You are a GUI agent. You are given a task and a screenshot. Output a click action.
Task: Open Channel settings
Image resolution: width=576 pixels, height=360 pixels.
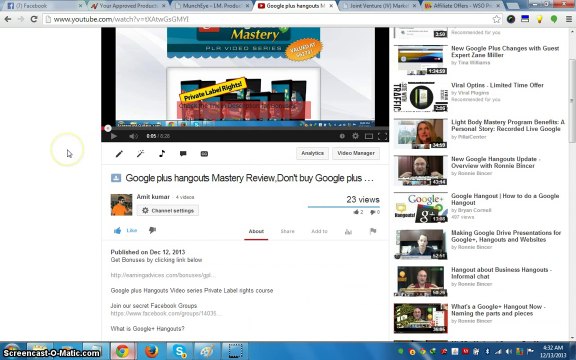click(x=168, y=210)
